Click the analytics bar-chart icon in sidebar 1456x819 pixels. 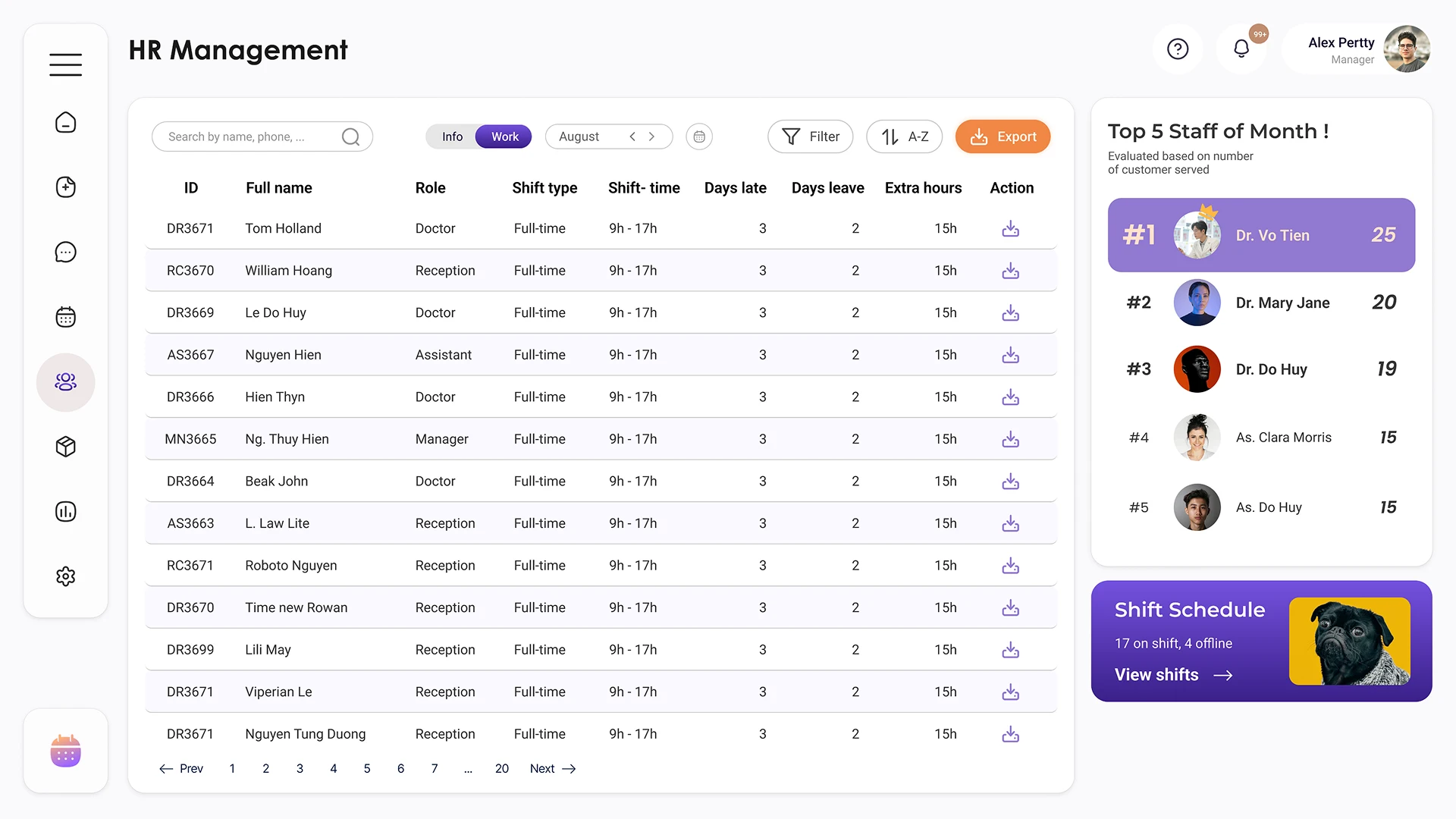pyautogui.click(x=65, y=511)
